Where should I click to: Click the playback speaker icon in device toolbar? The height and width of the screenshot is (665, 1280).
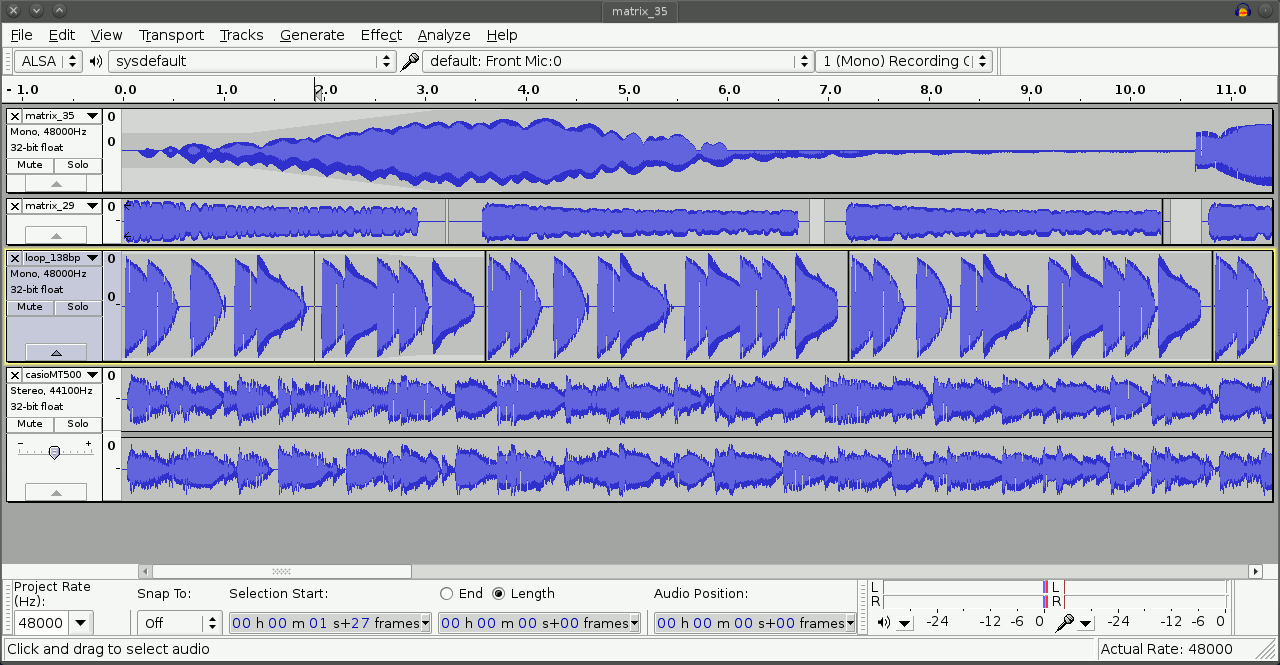pos(96,61)
